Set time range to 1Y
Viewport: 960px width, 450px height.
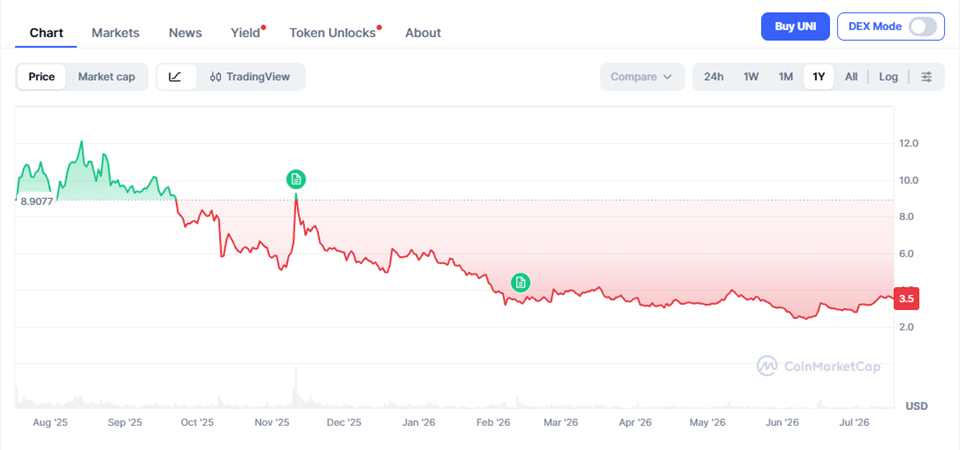pos(819,77)
